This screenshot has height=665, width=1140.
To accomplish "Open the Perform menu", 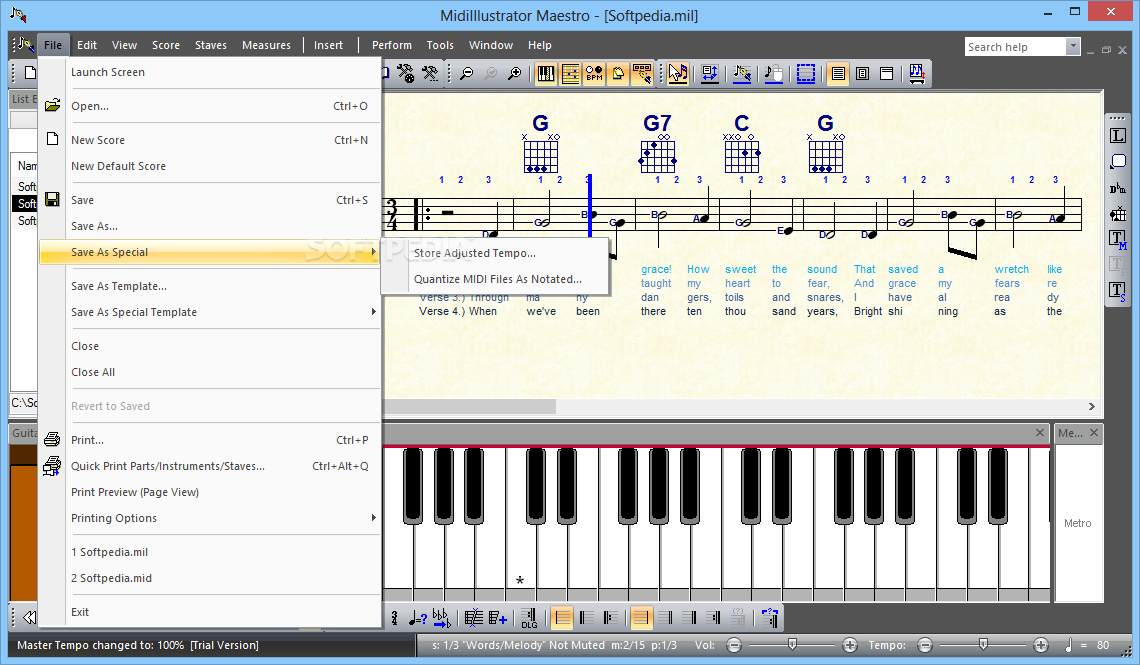I will click(x=392, y=45).
